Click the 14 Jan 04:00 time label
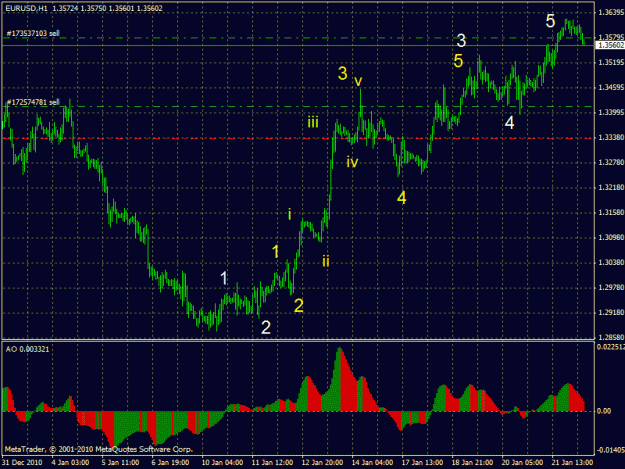 pos(372,463)
